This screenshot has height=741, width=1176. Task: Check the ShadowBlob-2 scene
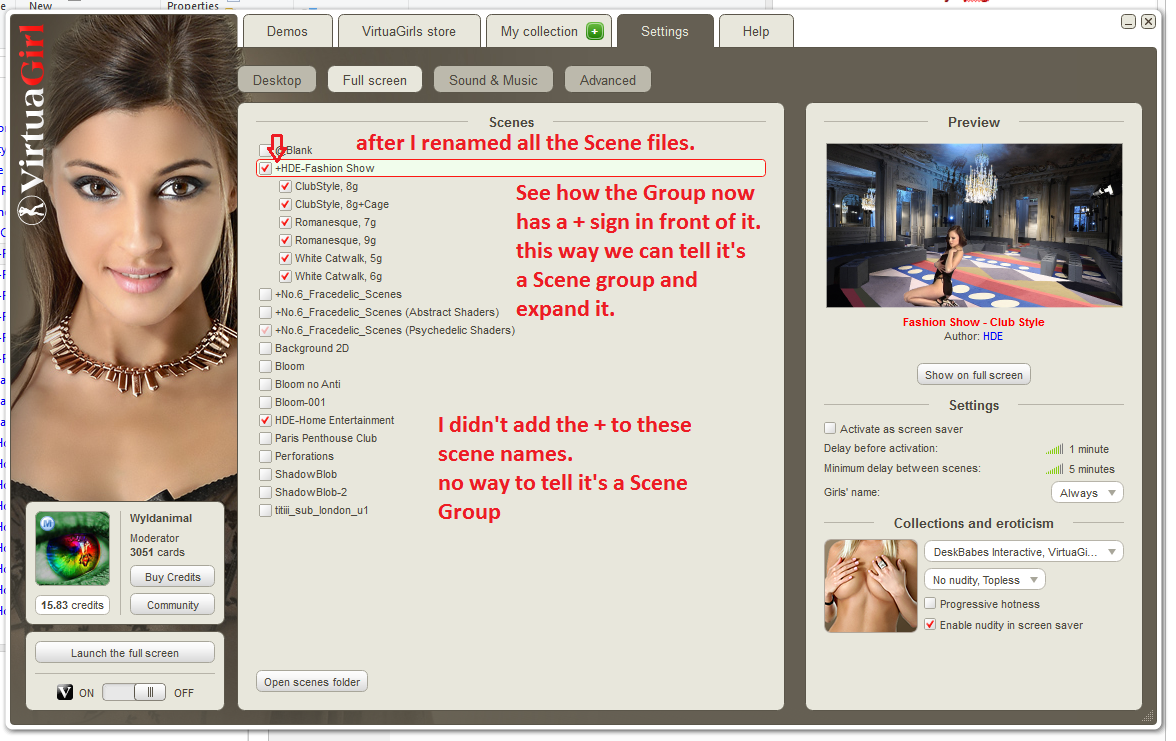[266, 492]
